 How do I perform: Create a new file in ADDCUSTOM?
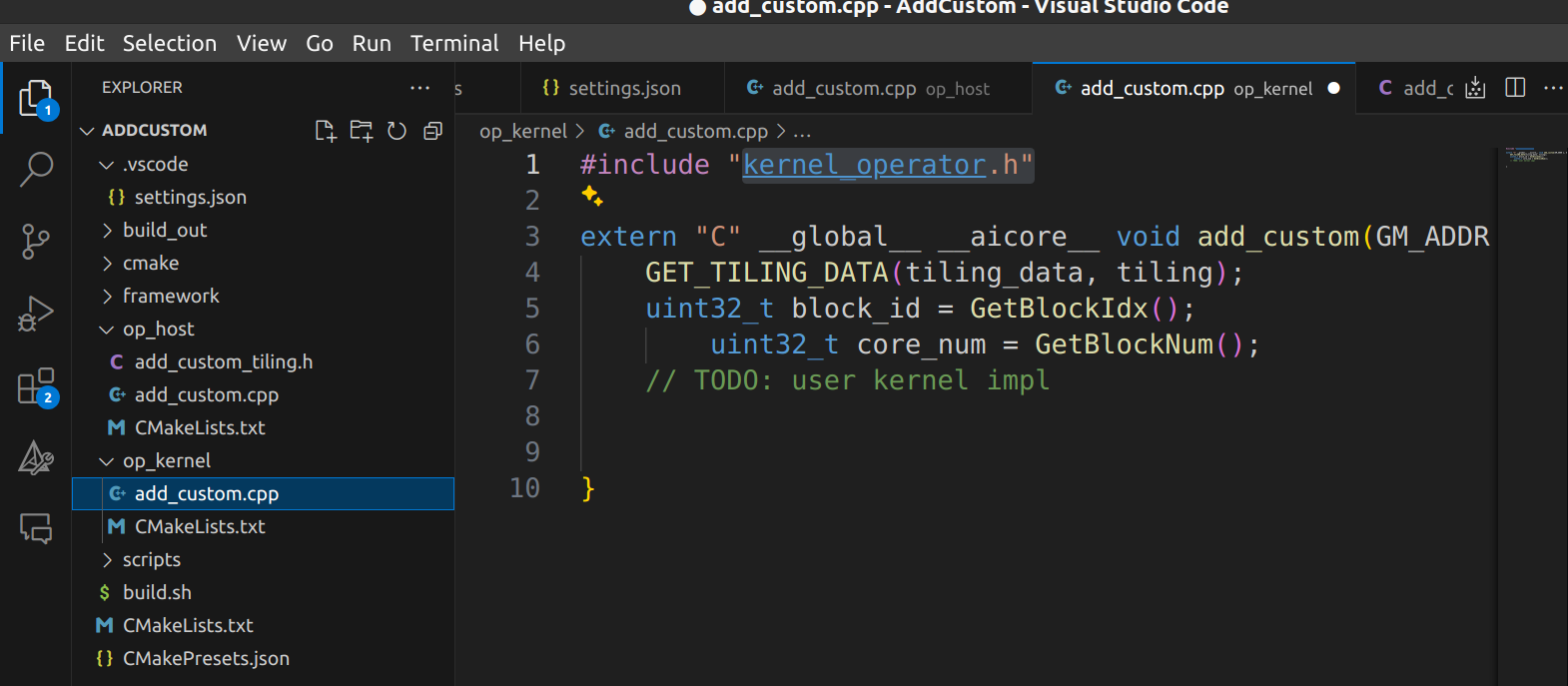point(326,131)
